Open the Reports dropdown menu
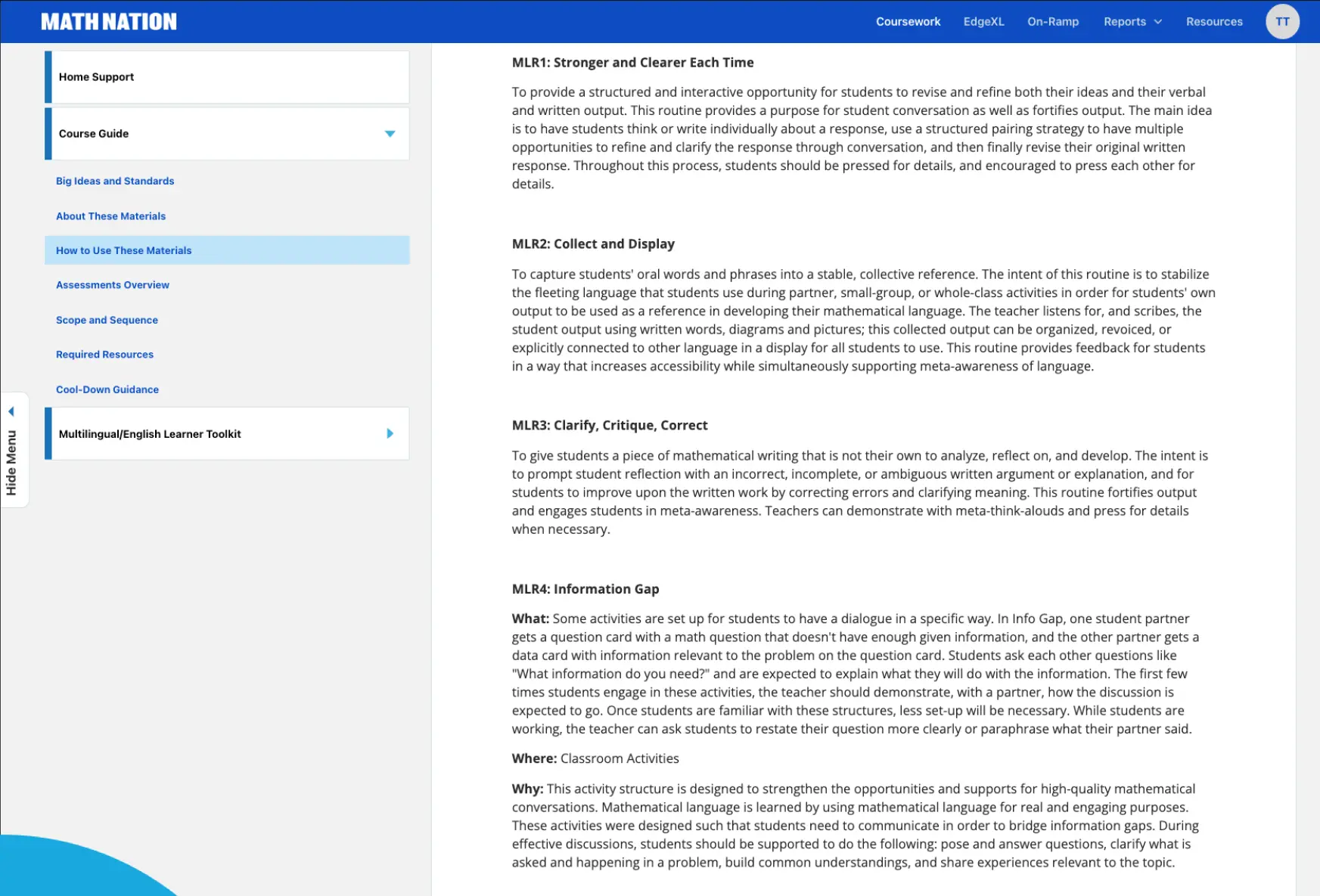The image size is (1320, 896). 1132,22
